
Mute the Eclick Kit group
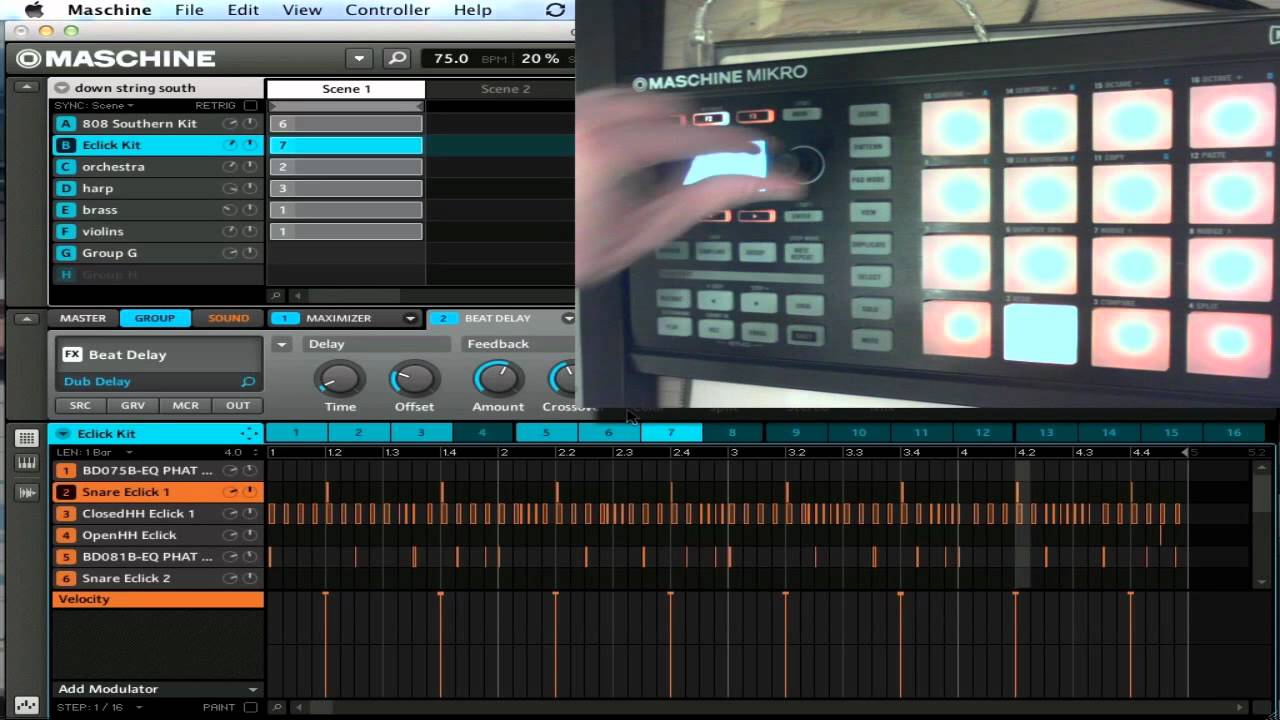pos(250,145)
